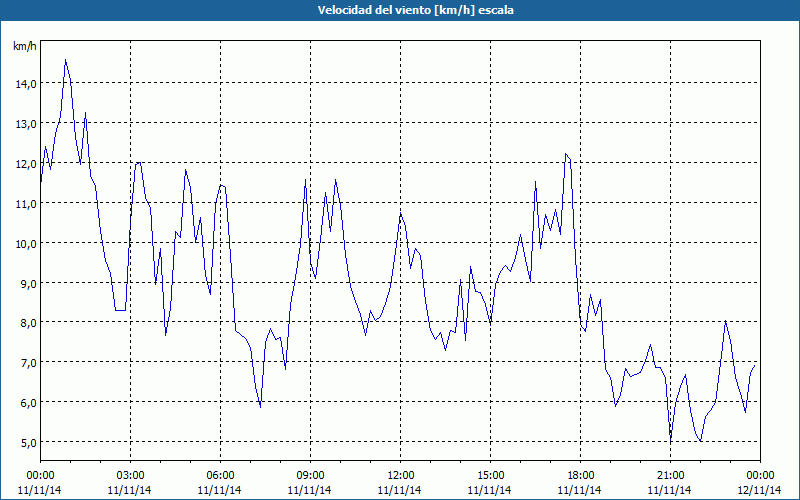
Task: Click the 06:00 time label
Action: point(220,476)
